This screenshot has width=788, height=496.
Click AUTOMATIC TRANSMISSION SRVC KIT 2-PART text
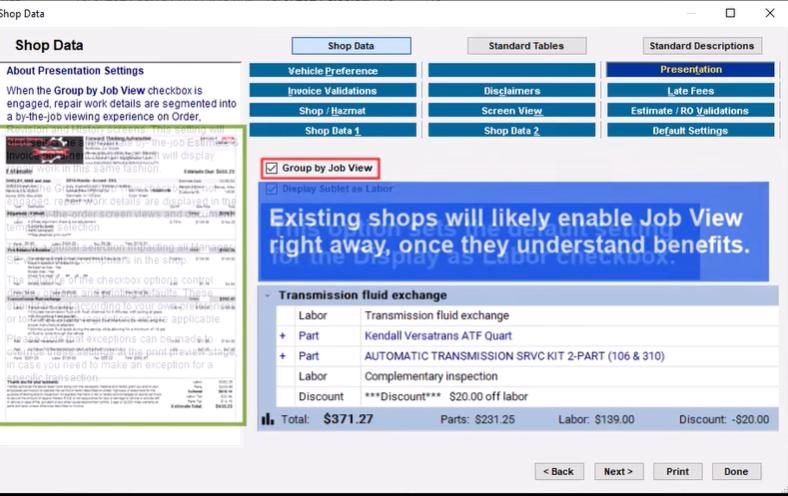[514, 356]
